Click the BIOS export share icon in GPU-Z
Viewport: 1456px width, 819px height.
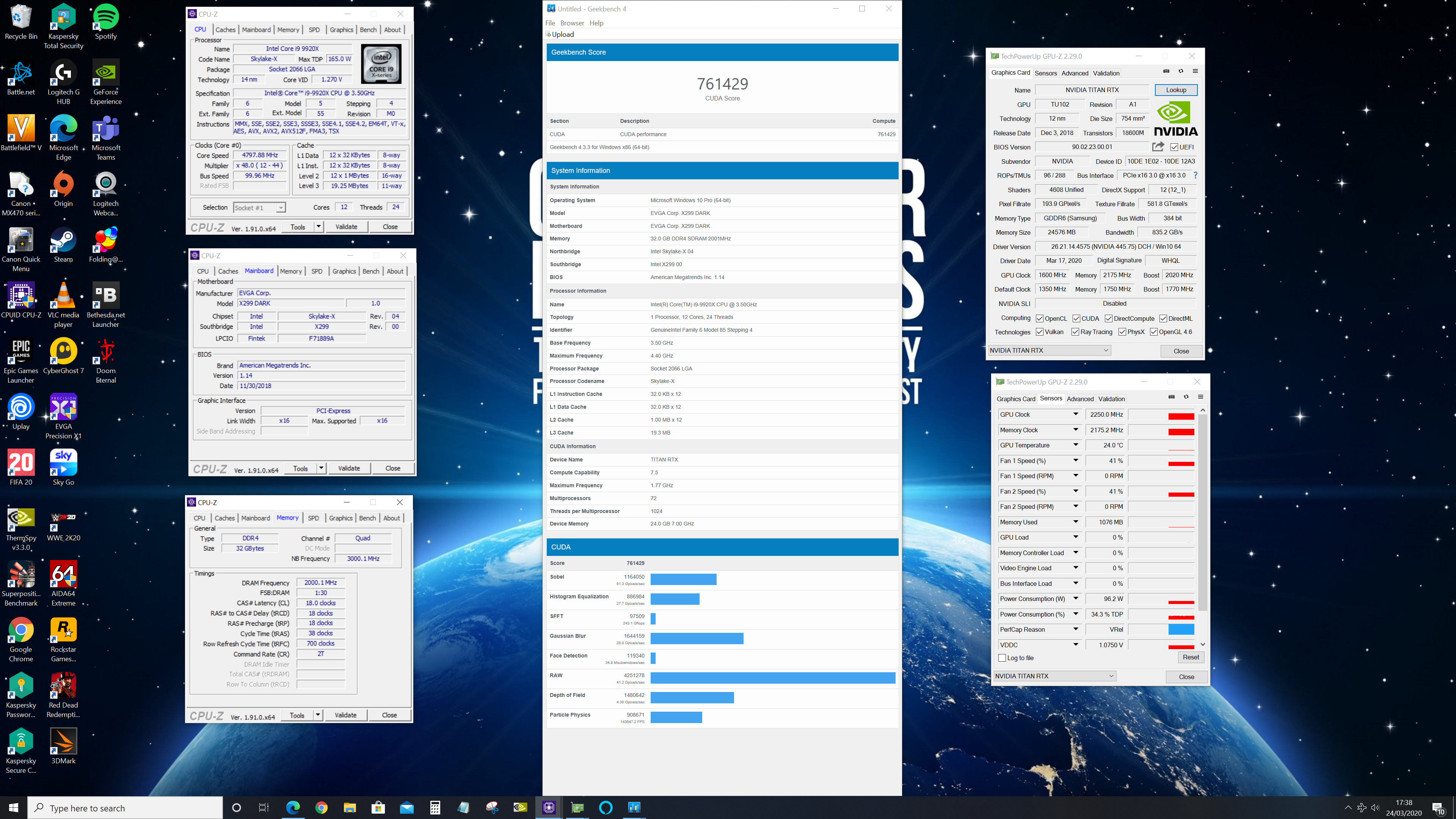1158,147
